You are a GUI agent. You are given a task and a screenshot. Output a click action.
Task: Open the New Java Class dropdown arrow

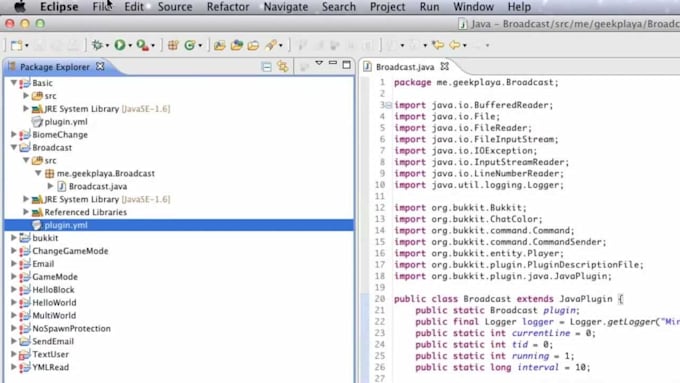click(x=200, y=46)
